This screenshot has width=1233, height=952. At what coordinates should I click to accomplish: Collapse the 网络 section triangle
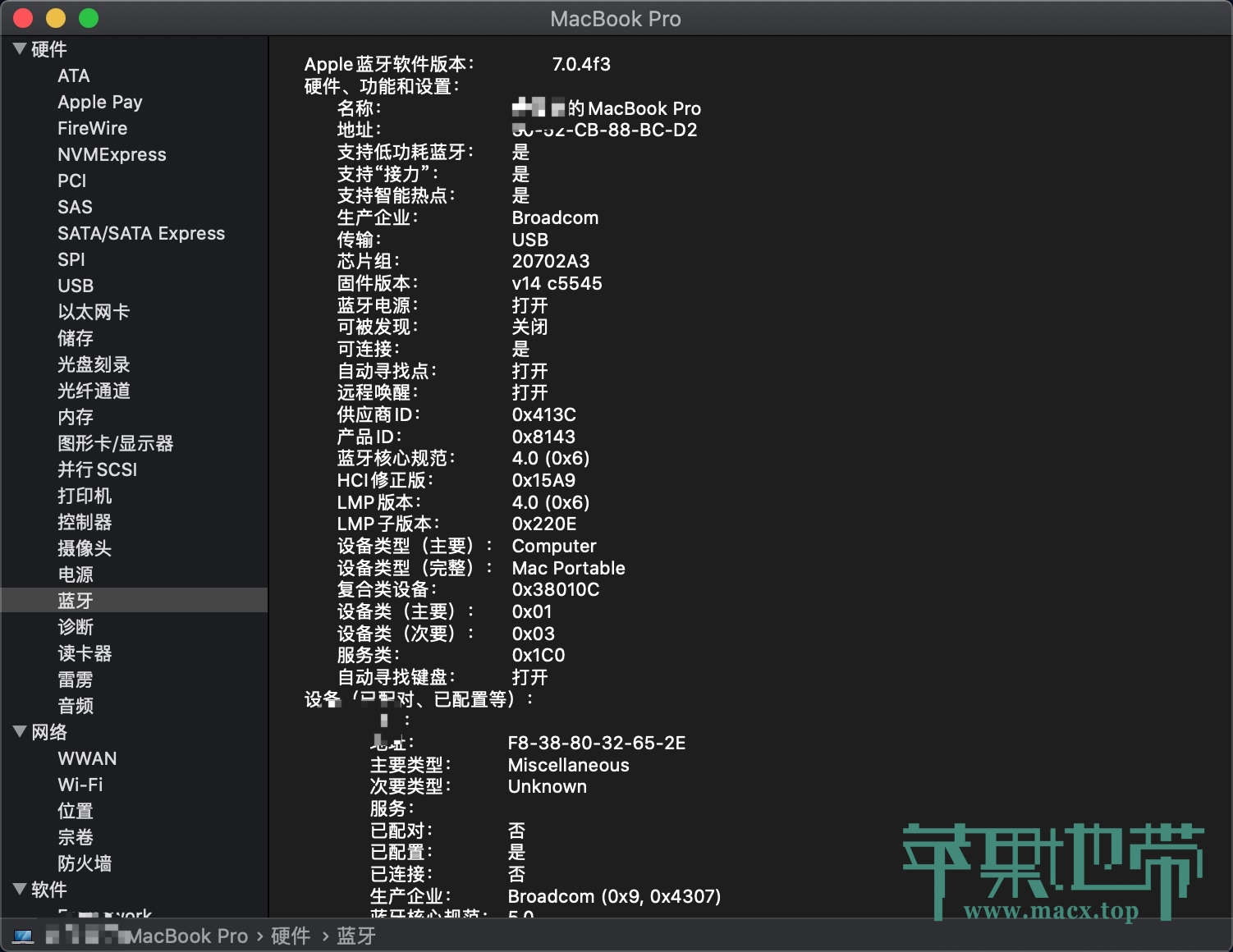coord(20,731)
